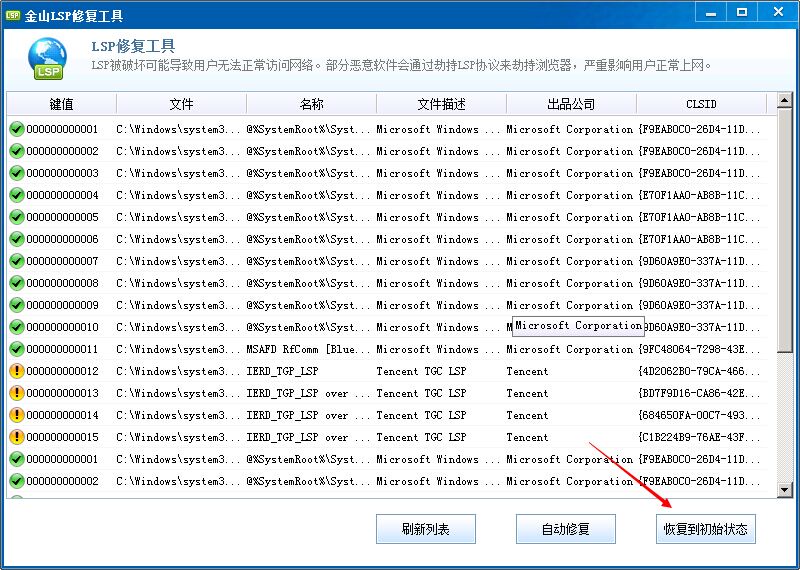Viewport: 800px width, 570px height.
Task: Click the scrollbar up arrow of the list
Action: pyautogui.click(x=785, y=101)
